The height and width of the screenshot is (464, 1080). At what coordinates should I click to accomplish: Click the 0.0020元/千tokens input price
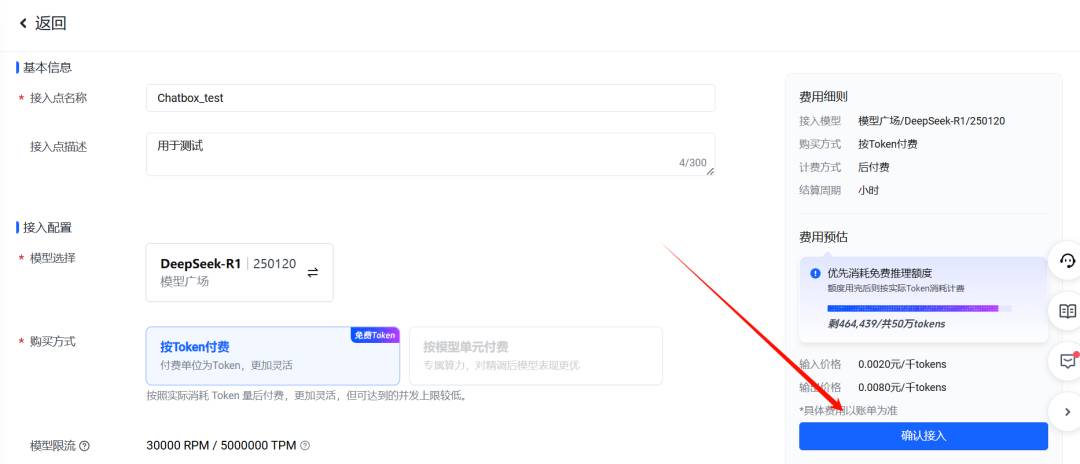902,364
